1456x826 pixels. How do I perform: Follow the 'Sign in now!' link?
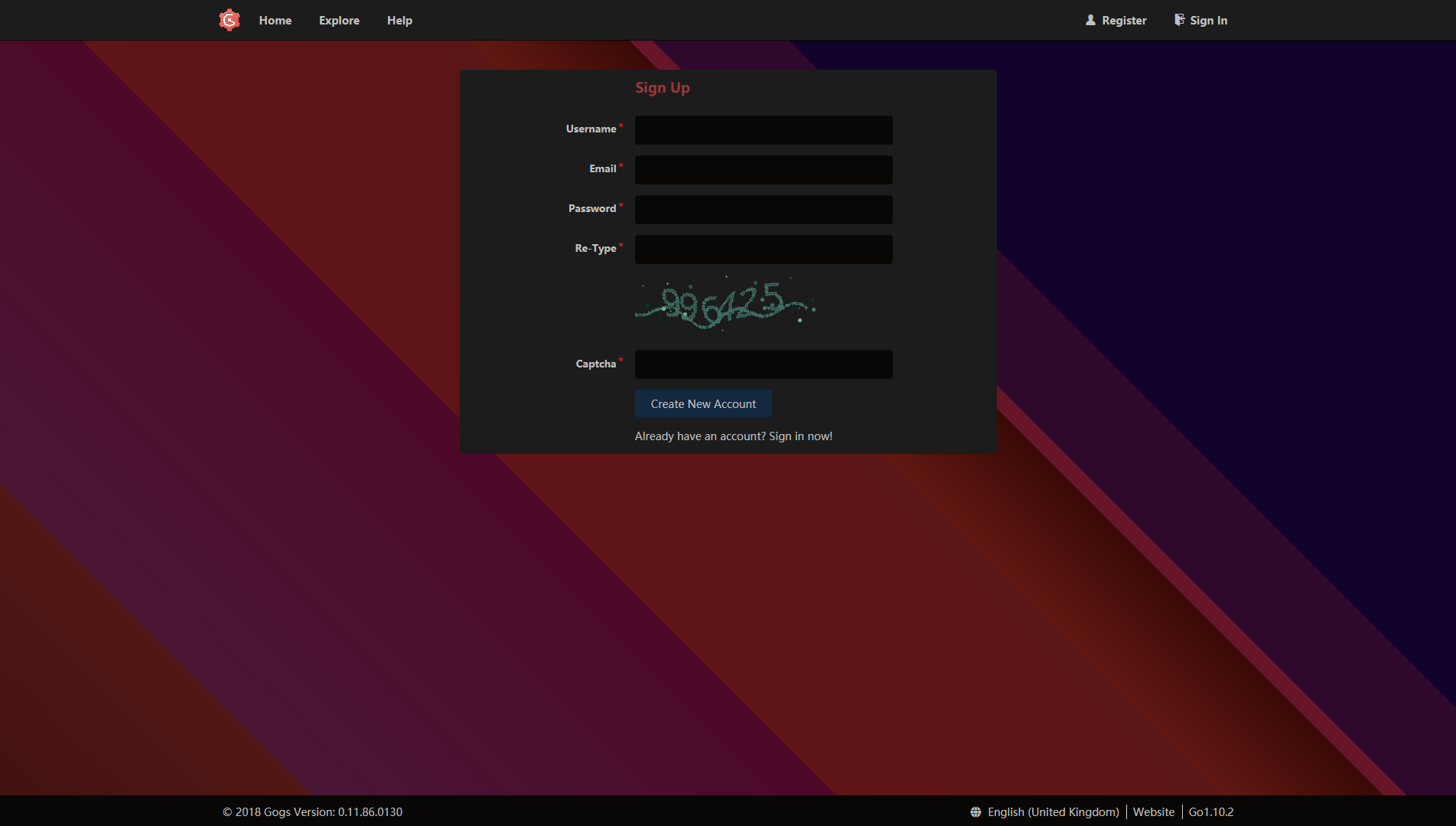coord(800,436)
